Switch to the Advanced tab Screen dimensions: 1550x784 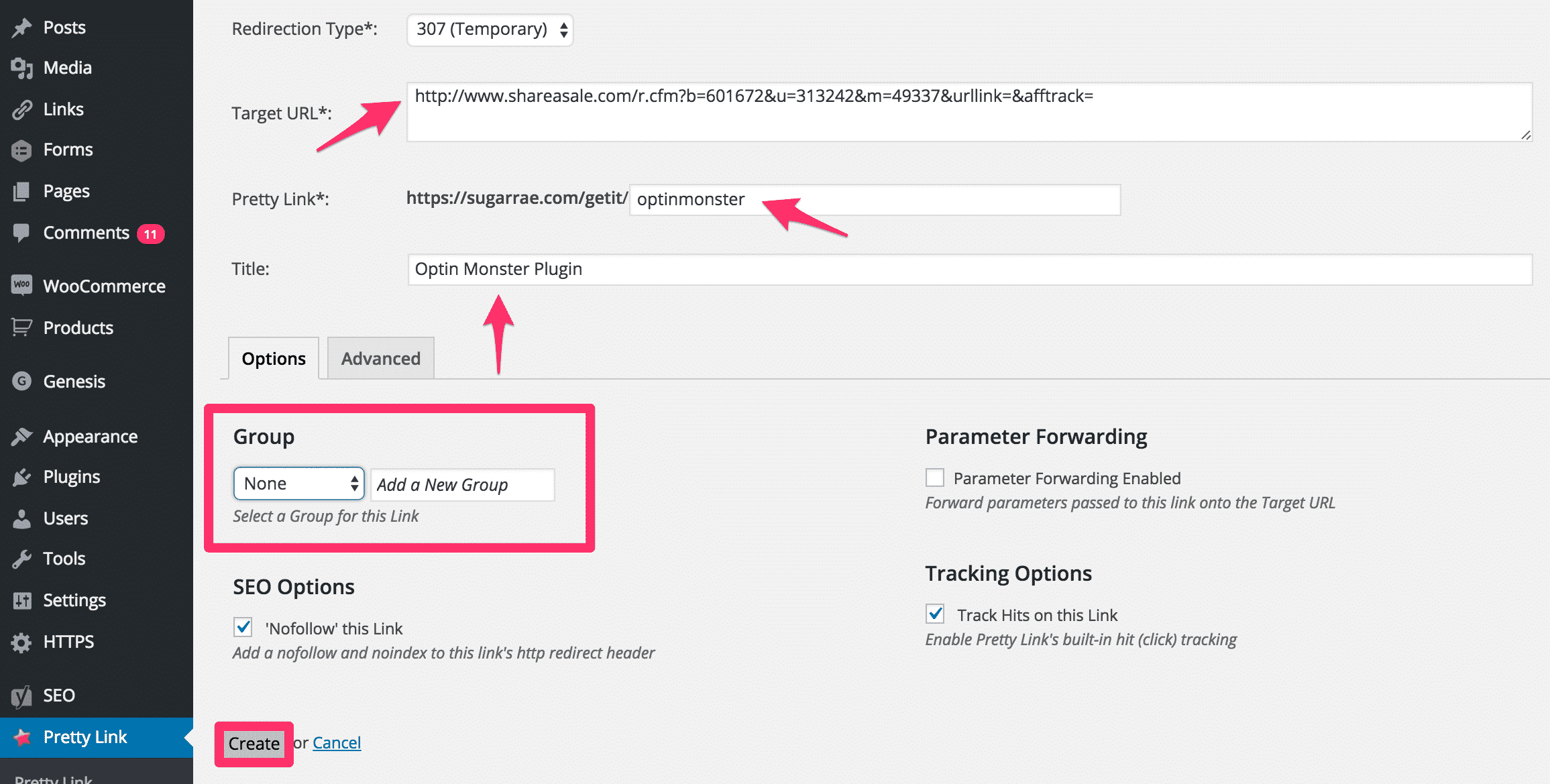pos(381,358)
